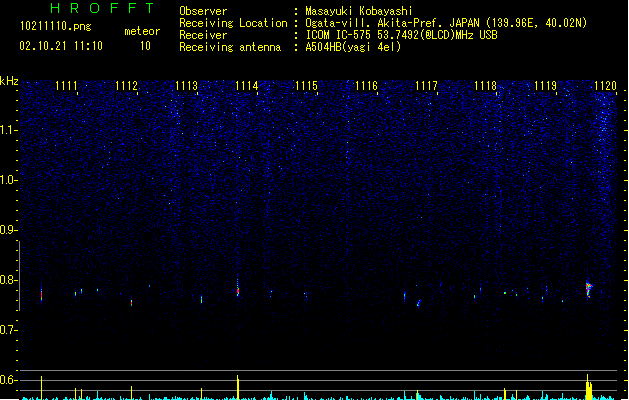Click the 1112 time marker
This screenshot has height=400, width=629.
(x=126, y=86)
